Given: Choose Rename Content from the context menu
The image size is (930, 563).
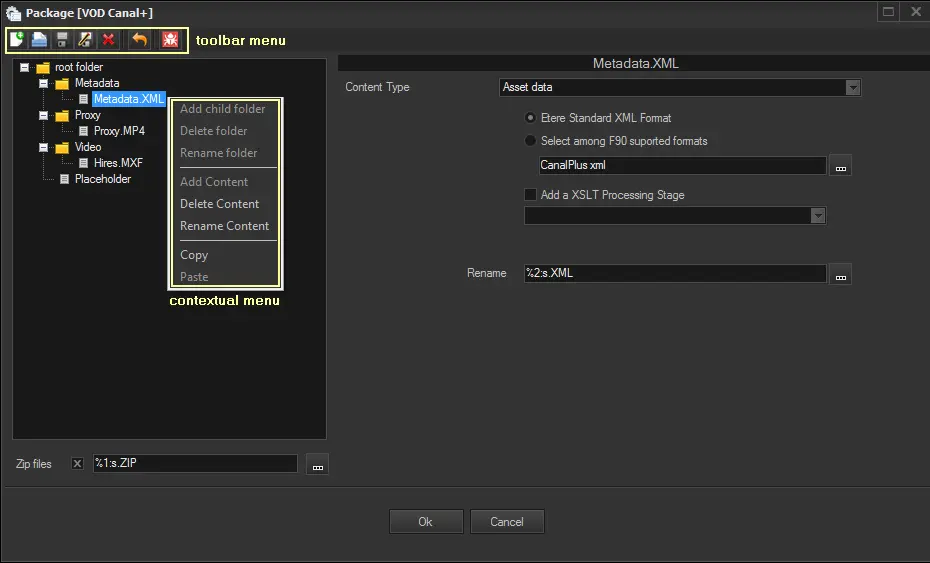Looking at the screenshot, I should click(224, 226).
